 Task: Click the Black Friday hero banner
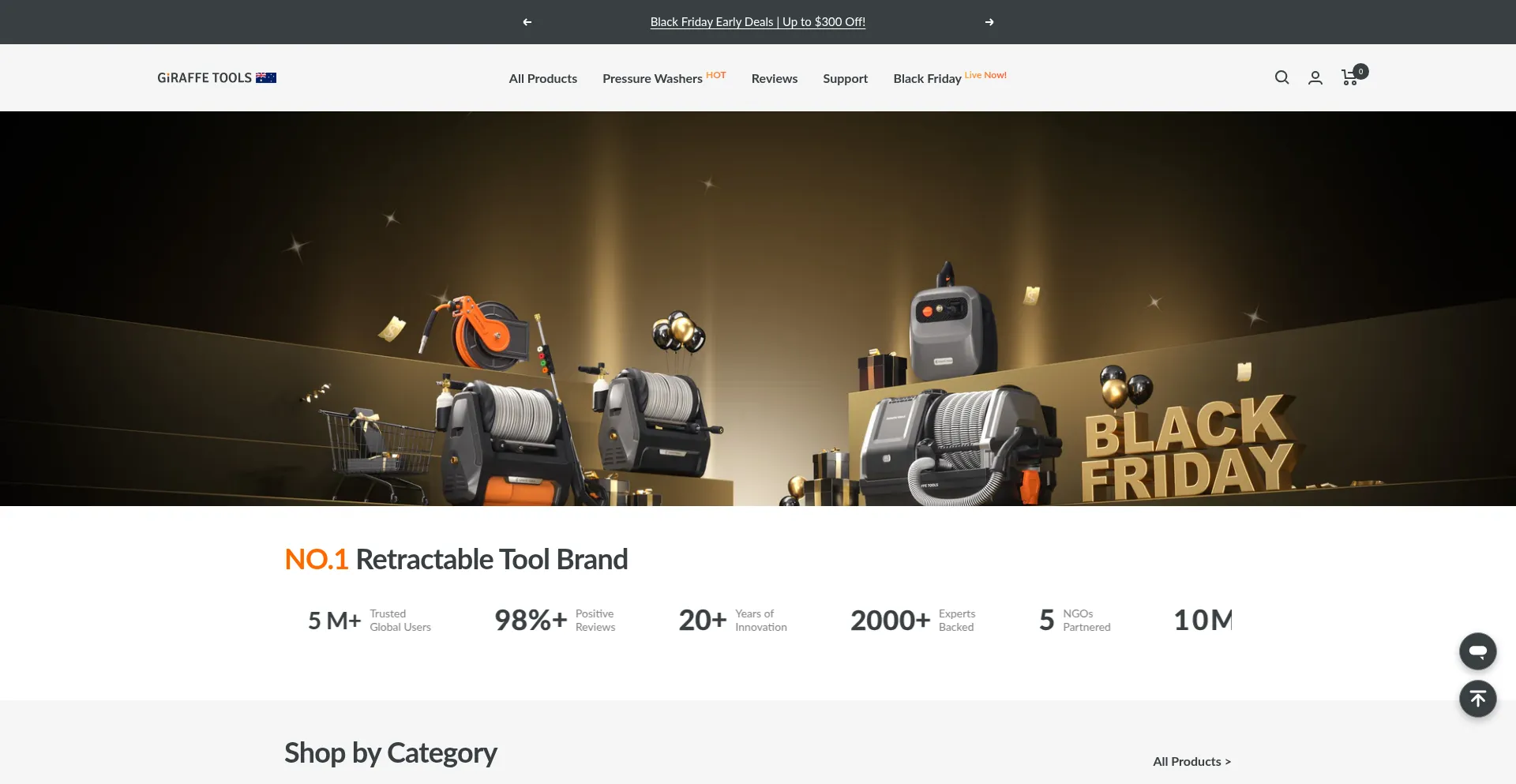(758, 308)
